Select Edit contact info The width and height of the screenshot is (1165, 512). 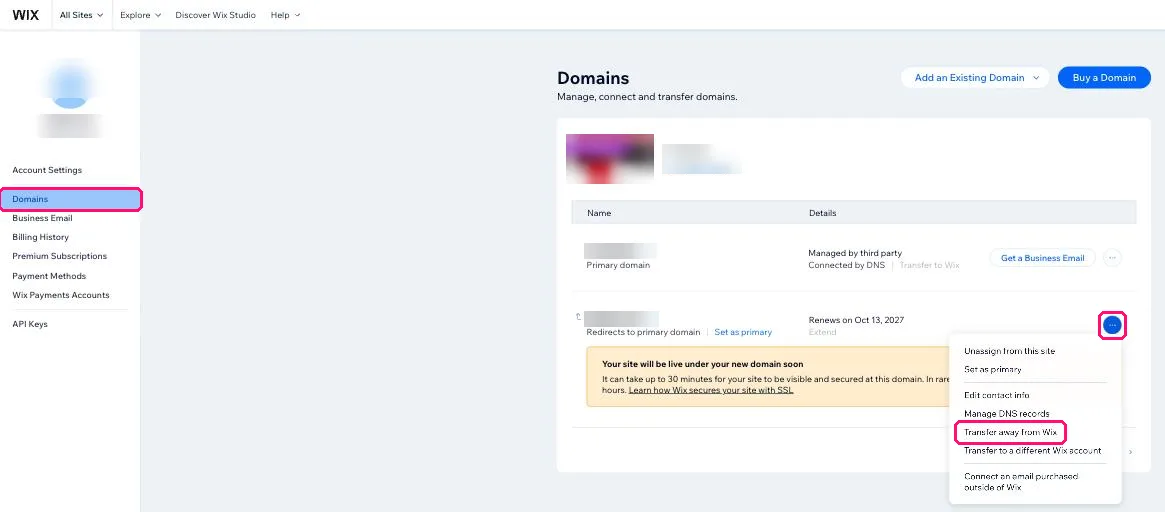(x=996, y=395)
